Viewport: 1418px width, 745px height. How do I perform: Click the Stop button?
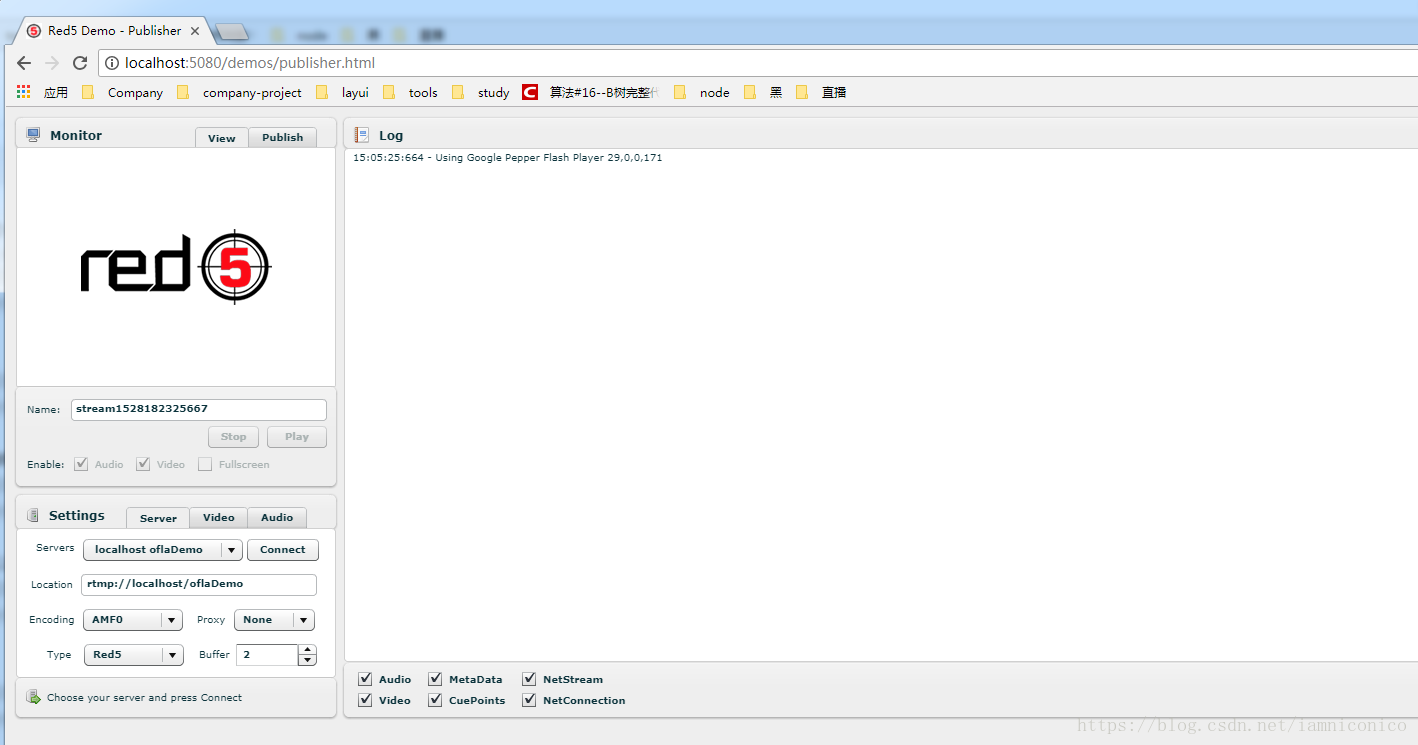(x=233, y=437)
